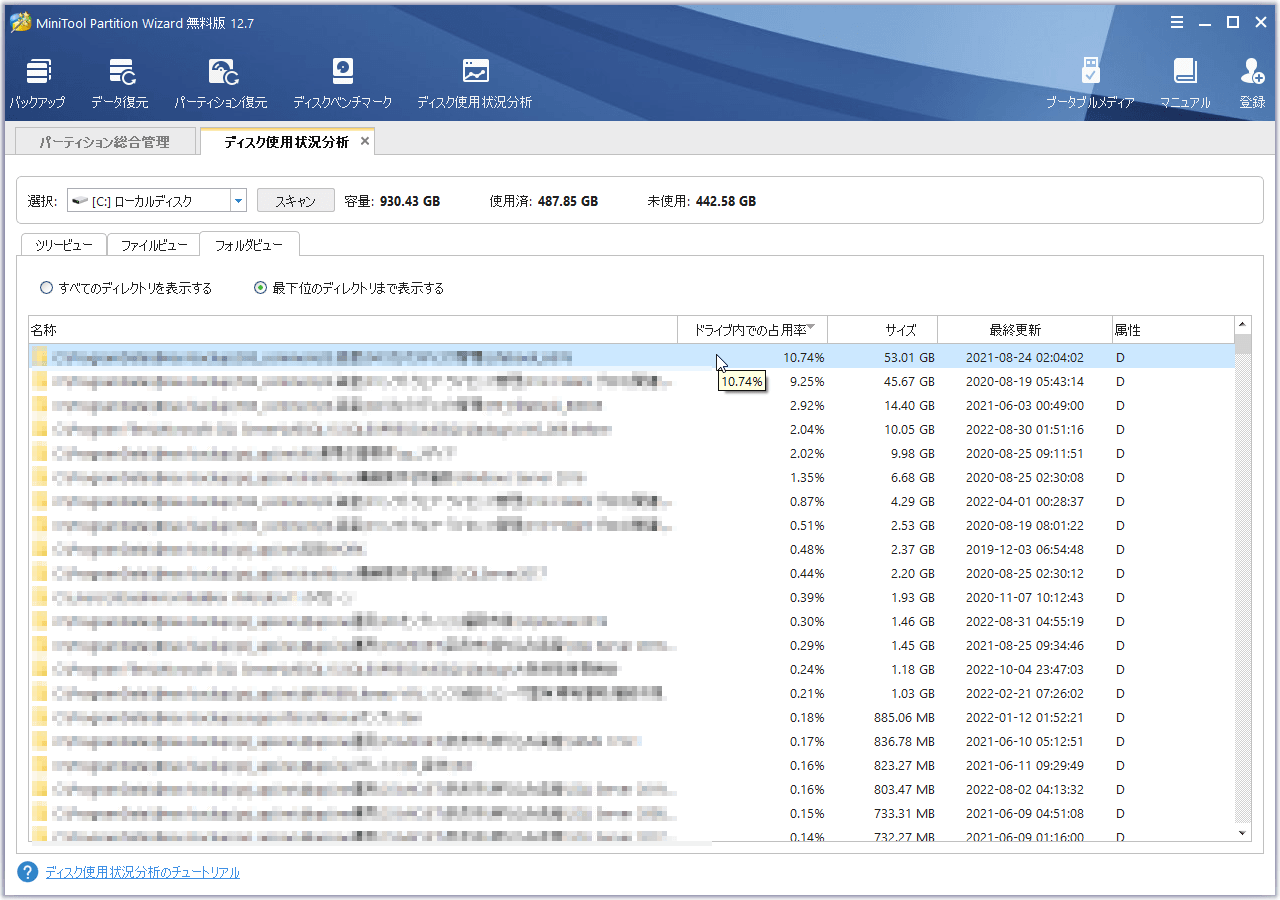Close the ディスク使用状況分析 tab
Screen dimensions: 1280x900
pyautogui.click(x=365, y=141)
